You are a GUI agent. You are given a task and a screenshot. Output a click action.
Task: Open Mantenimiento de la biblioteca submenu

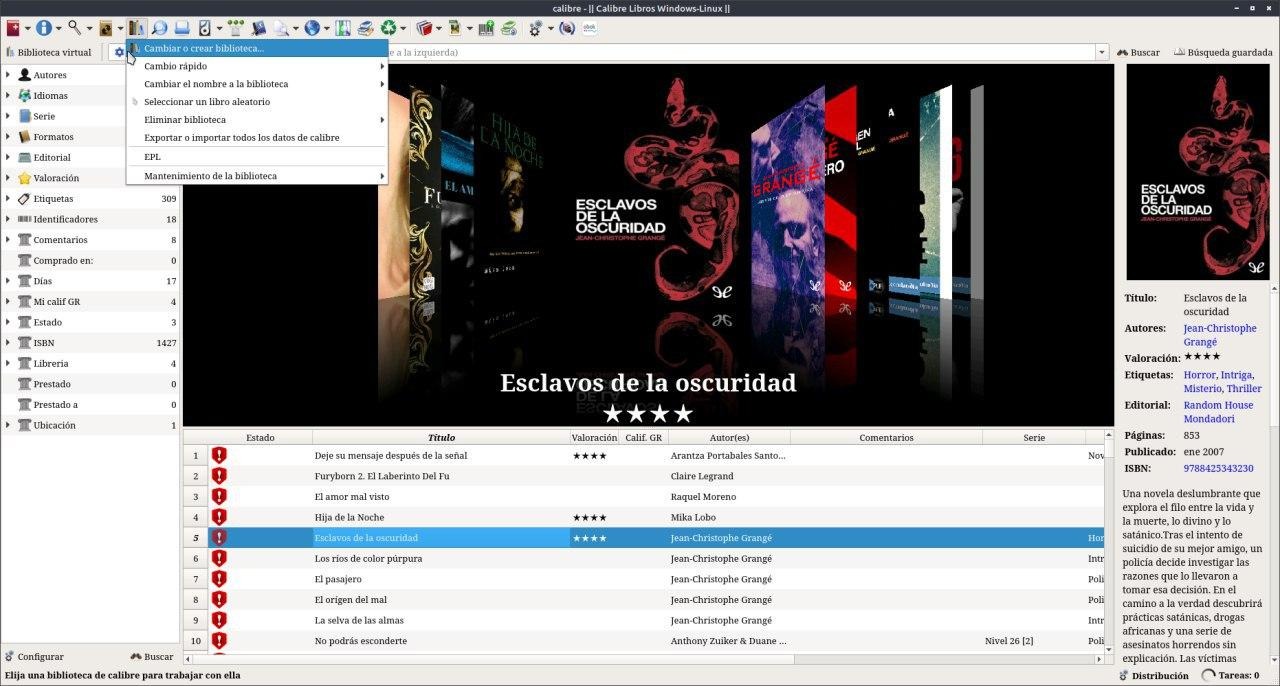coord(257,176)
